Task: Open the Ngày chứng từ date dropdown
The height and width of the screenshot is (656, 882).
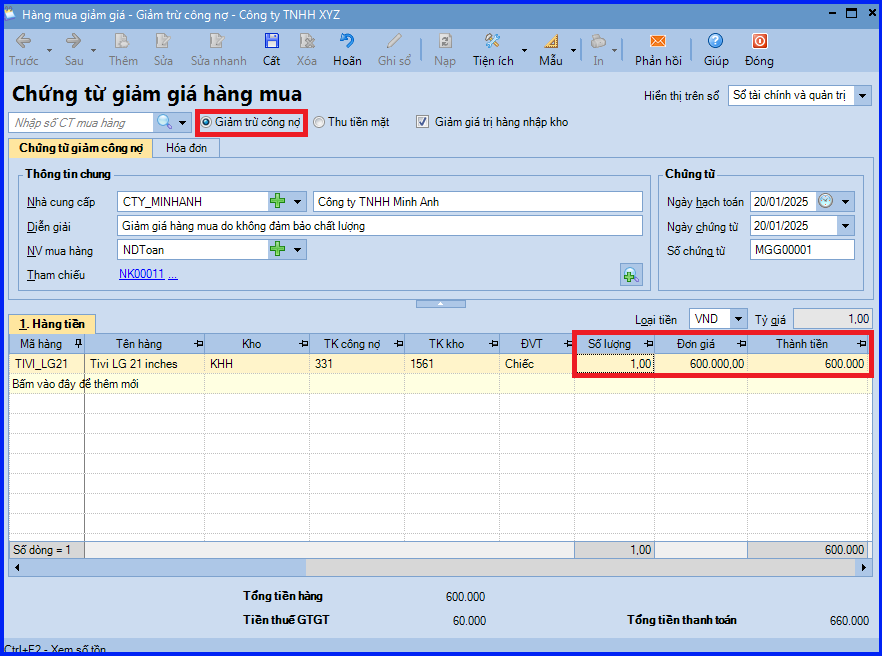Action: click(x=846, y=226)
